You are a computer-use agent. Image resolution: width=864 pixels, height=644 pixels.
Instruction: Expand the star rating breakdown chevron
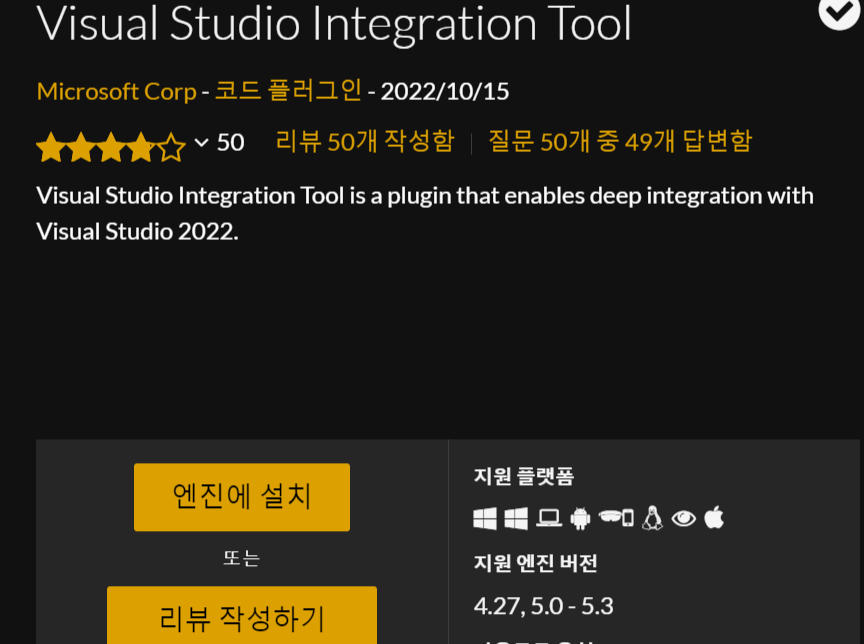(x=202, y=143)
